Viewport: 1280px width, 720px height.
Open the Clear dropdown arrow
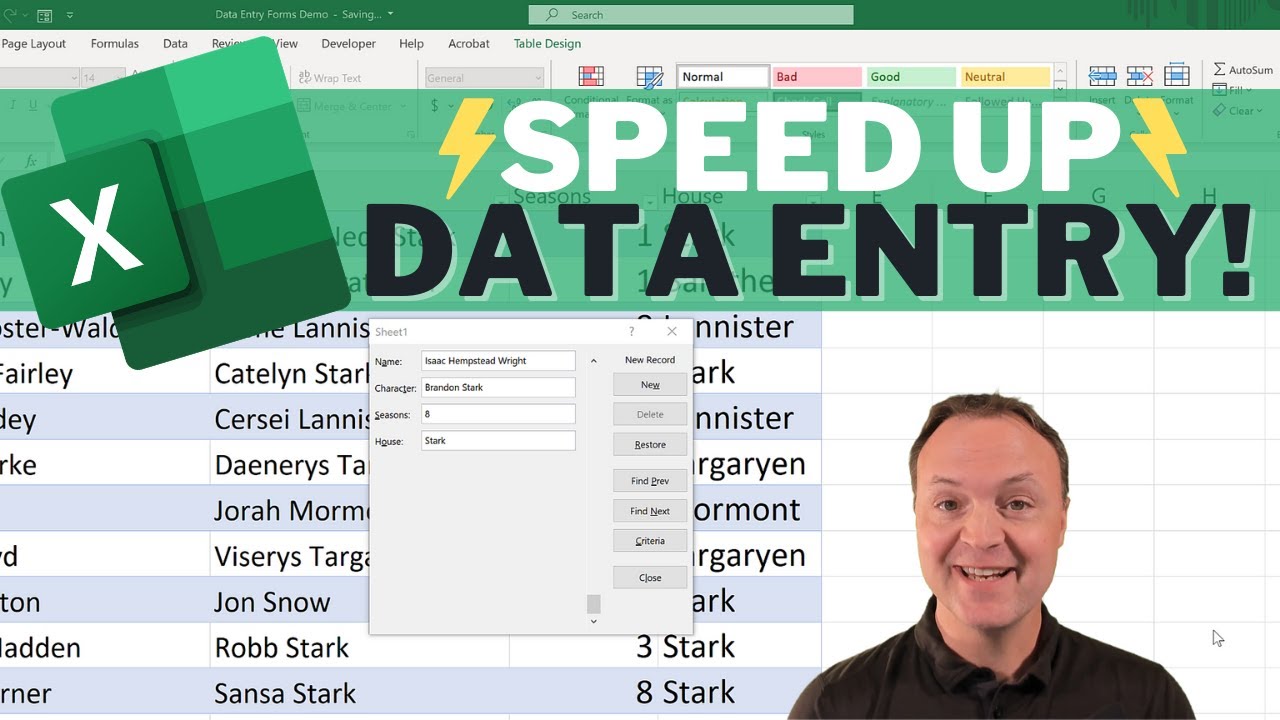[x=1258, y=111]
